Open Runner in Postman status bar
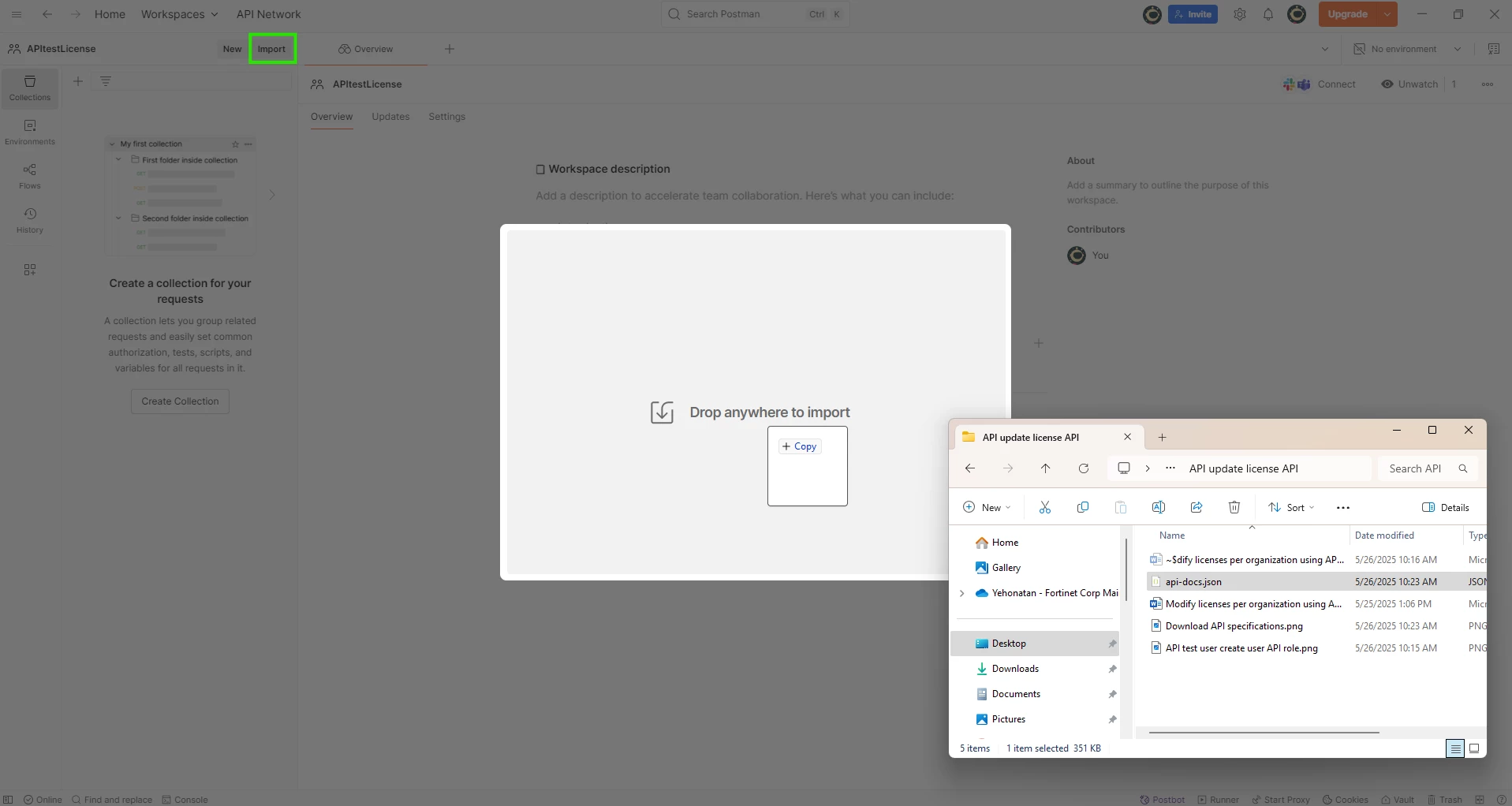The image size is (1512, 806). pos(1218,800)
